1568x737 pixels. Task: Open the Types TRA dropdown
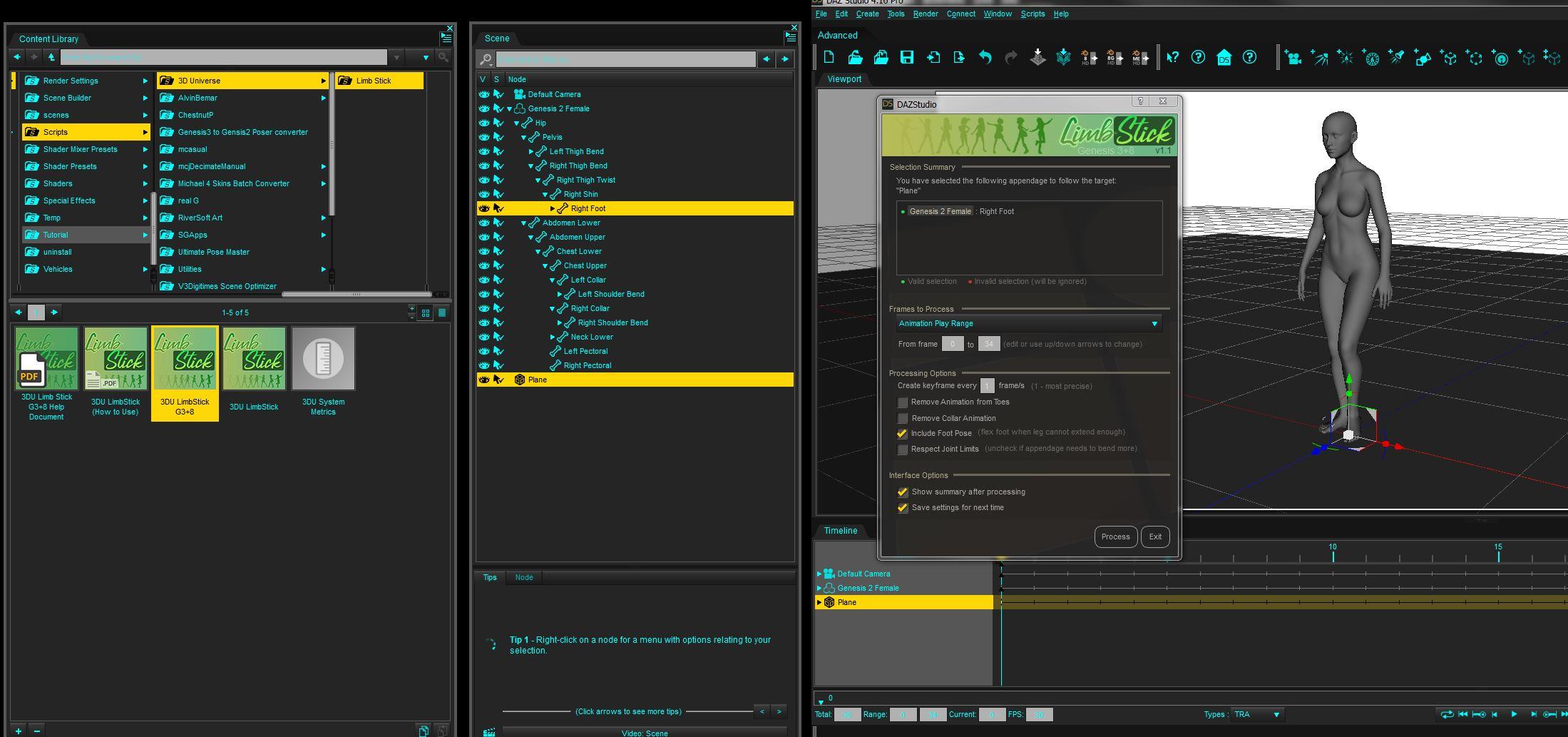(1257, 714)
